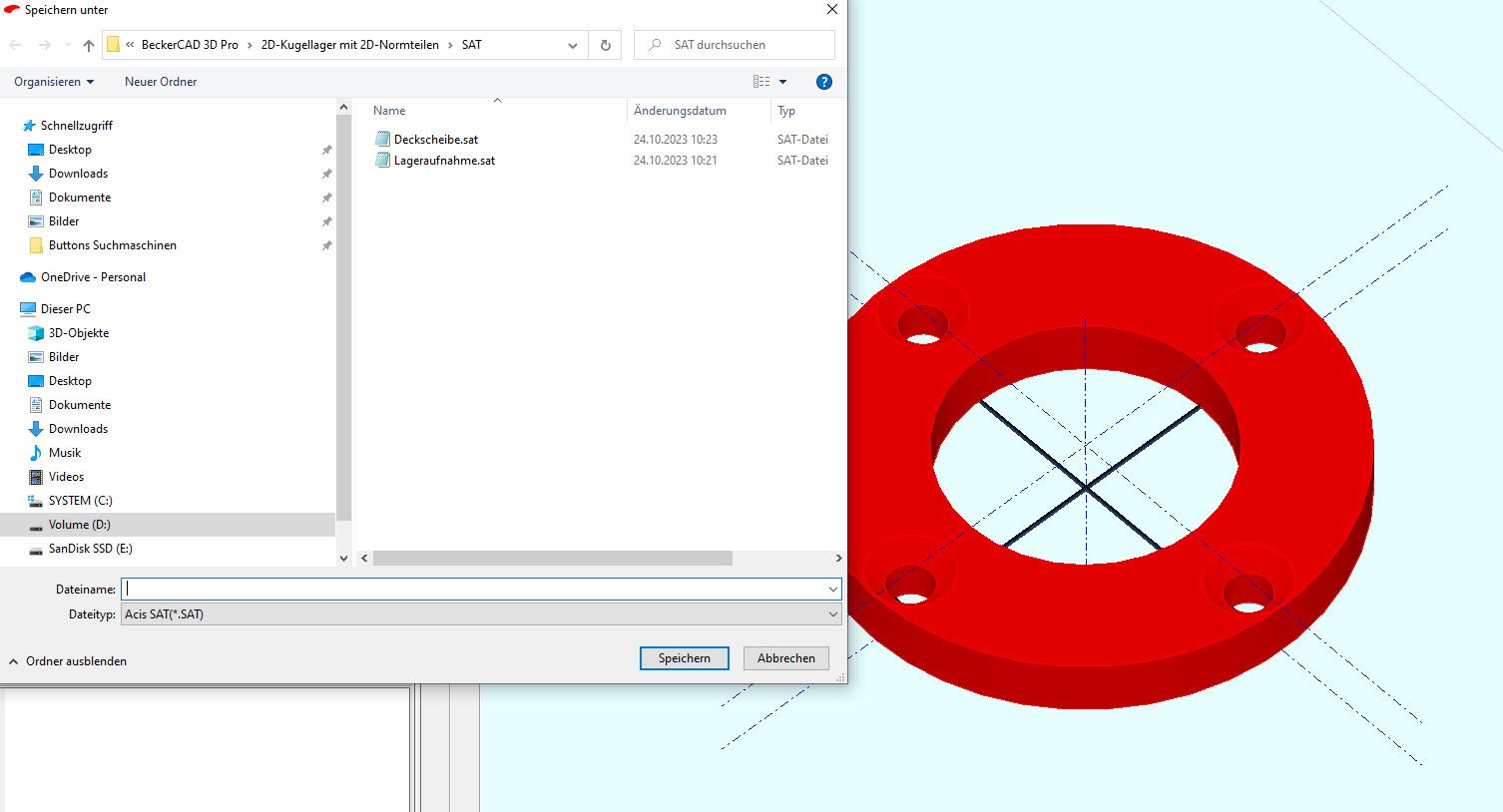
Task: Open Downloads under Schnellzugriff
Action: 78,174
